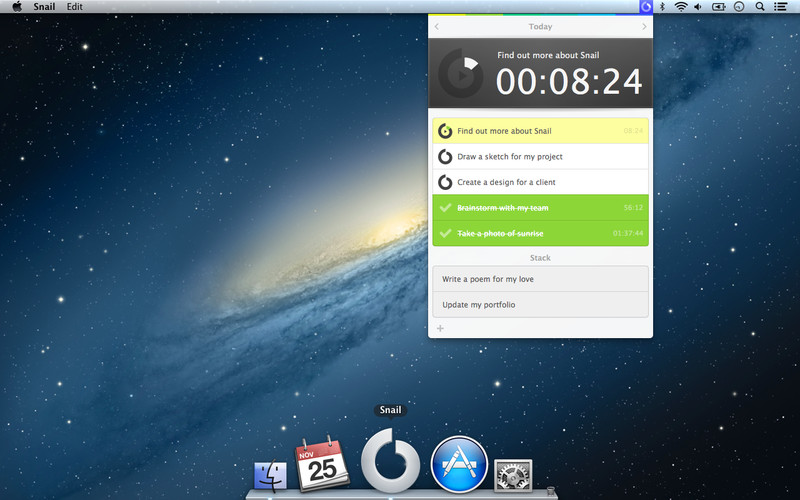Open Calendar from the Dock
Screen dimensions: 800x500
(x=322, y=464)
